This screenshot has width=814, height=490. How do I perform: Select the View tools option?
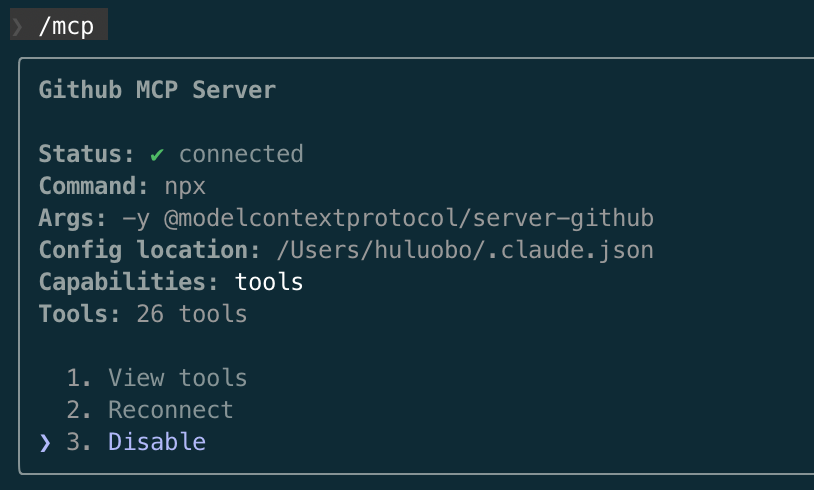click(177, 378)
